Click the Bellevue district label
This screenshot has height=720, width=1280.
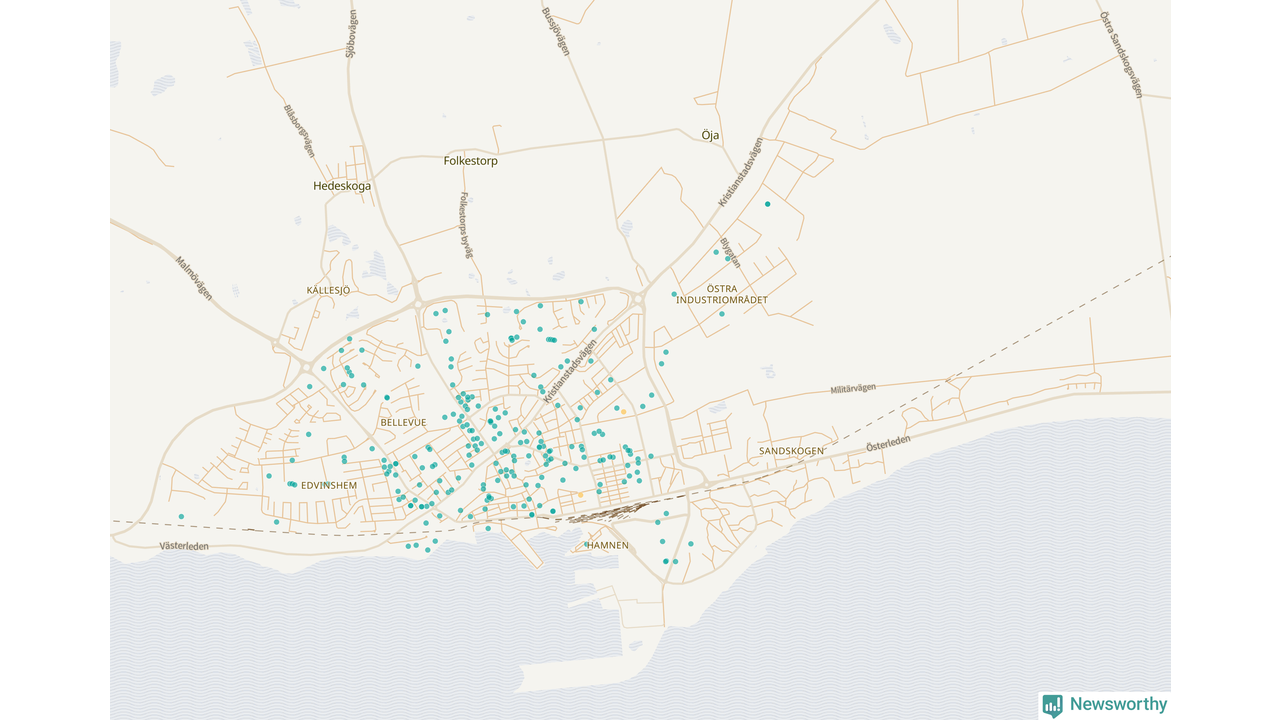[403, 423]
